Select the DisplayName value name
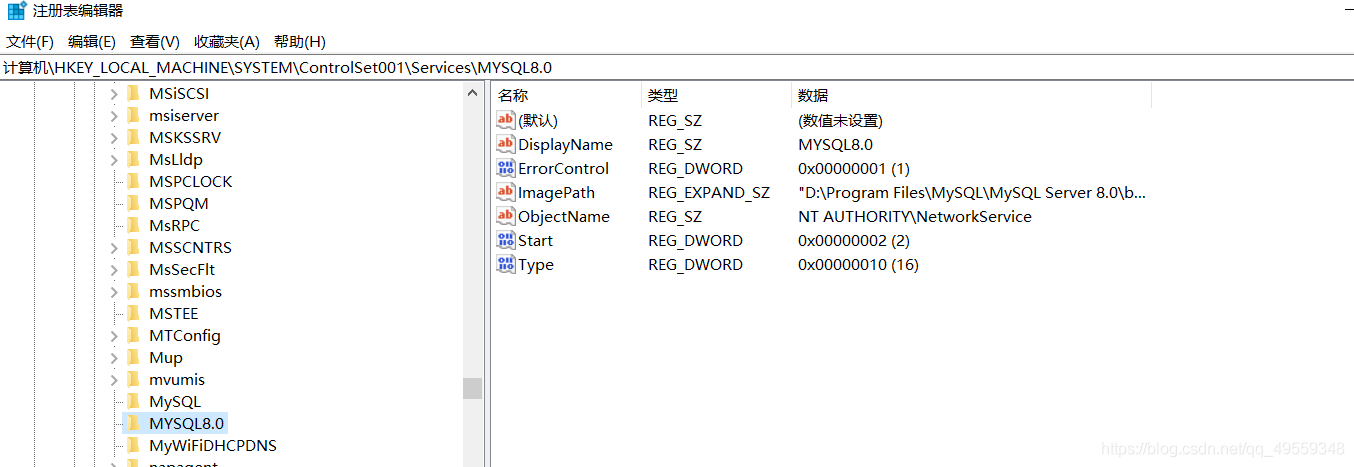Screen dimensions: 1354x467 tap(565, 145)
